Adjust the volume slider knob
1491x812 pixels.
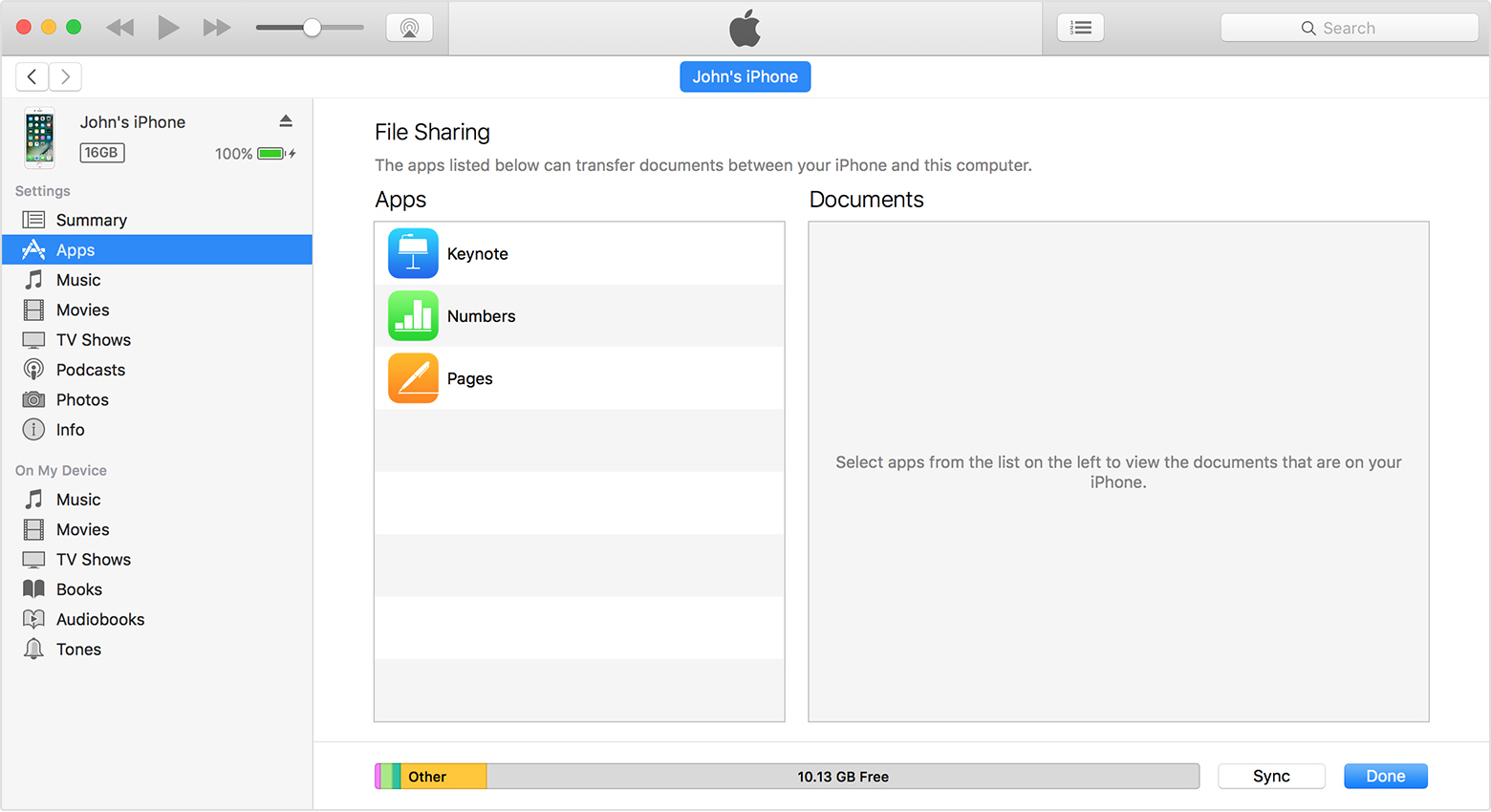pyautogui.click(x=312, y=28)
